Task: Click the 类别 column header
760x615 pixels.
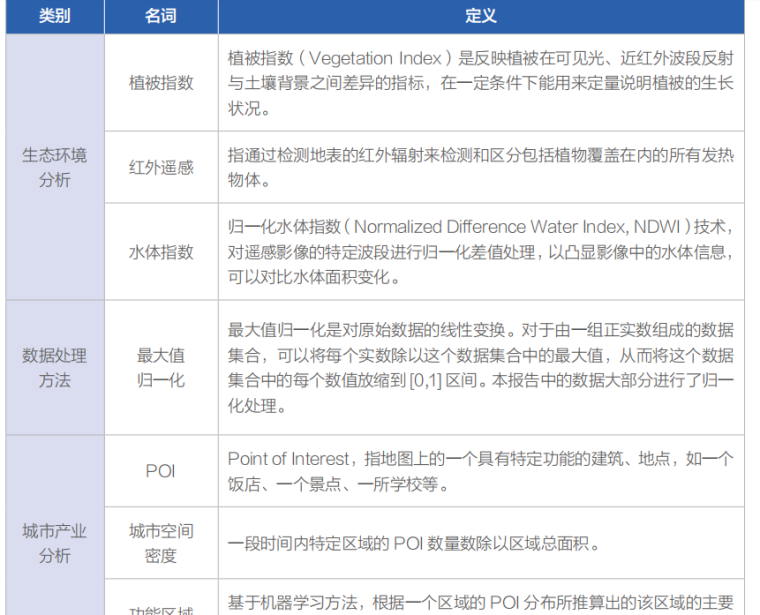Action: click(x=54, y=17)
